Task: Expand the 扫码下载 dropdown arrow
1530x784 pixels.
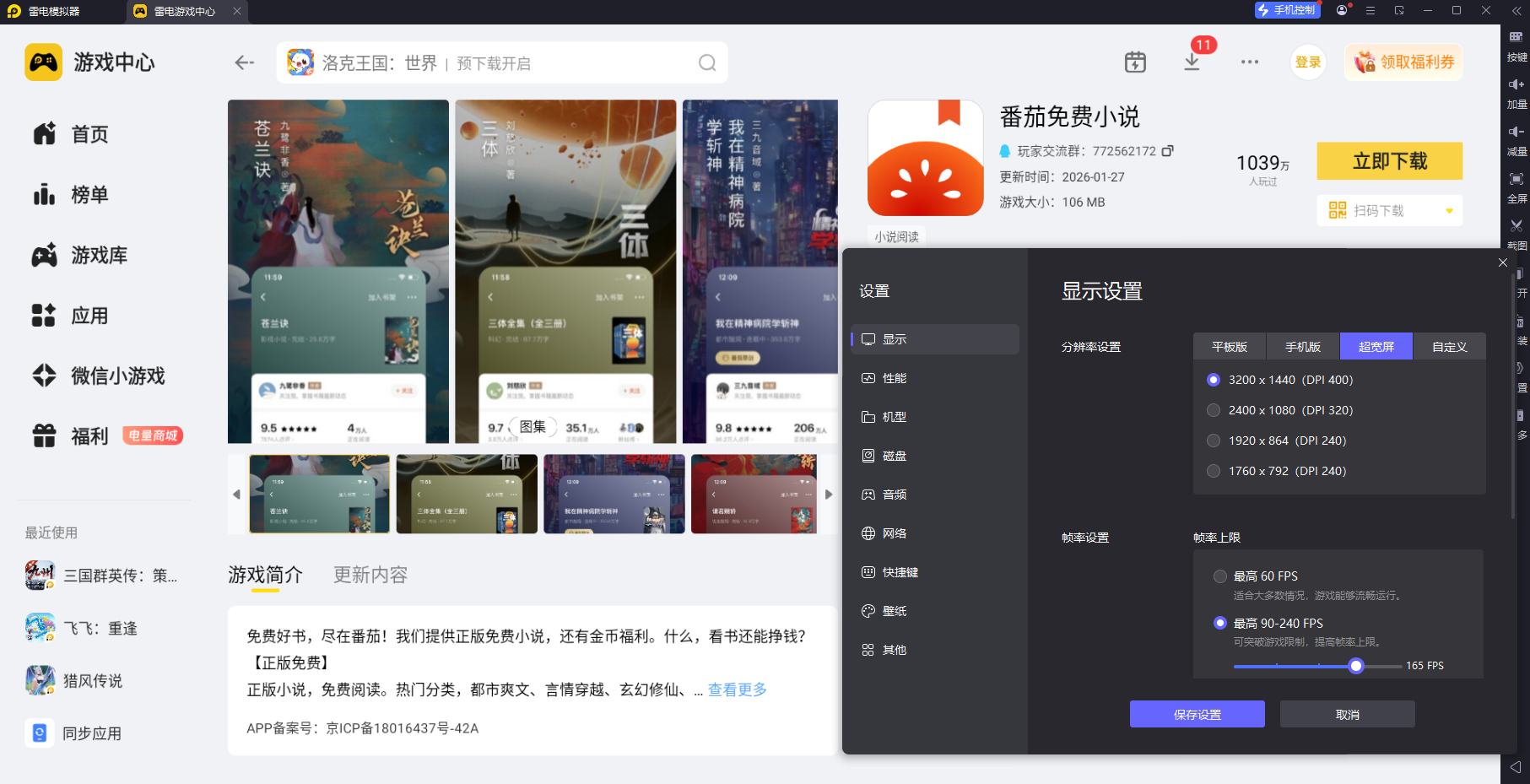Action: [1449, 211]
